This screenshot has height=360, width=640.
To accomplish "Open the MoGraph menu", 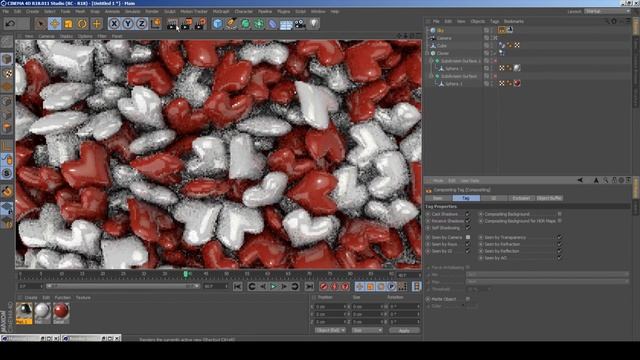I will click(x=221, y=11).
